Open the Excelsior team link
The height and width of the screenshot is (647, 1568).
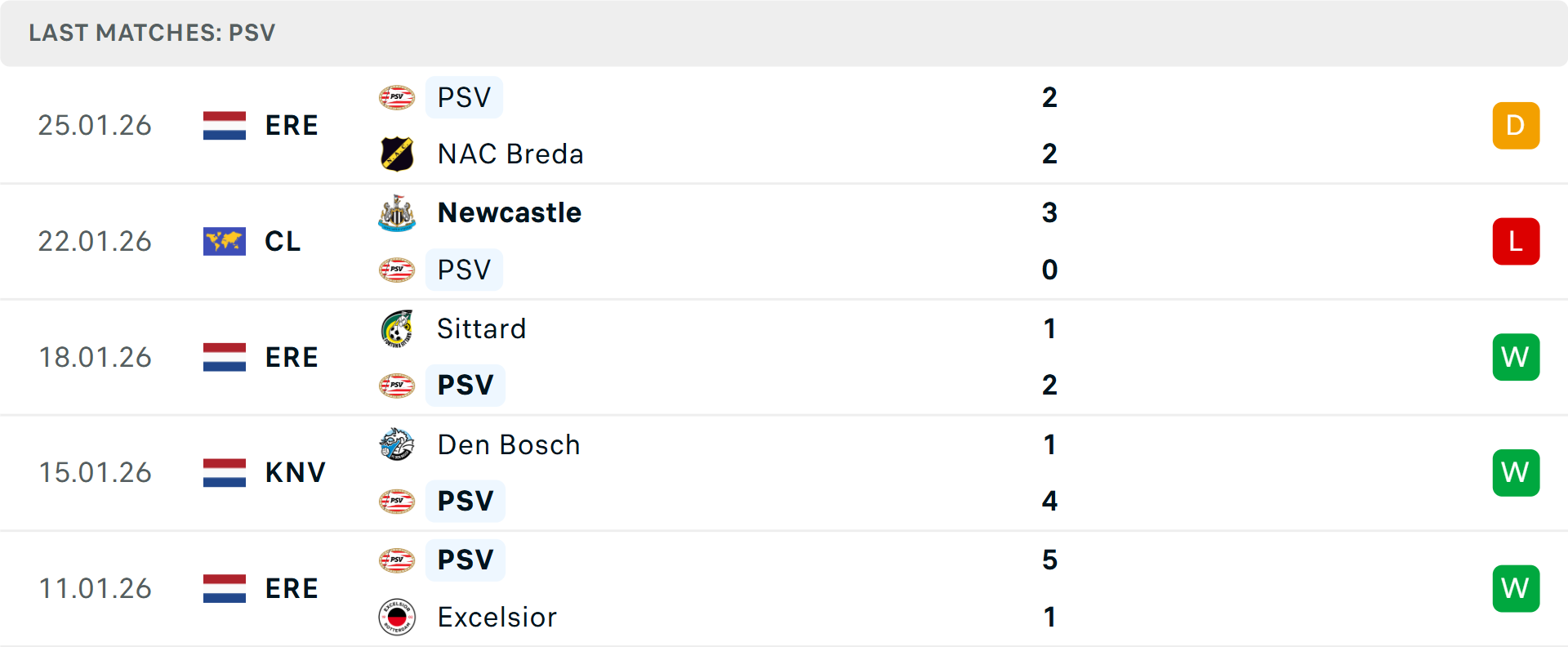tap(497, 617)
